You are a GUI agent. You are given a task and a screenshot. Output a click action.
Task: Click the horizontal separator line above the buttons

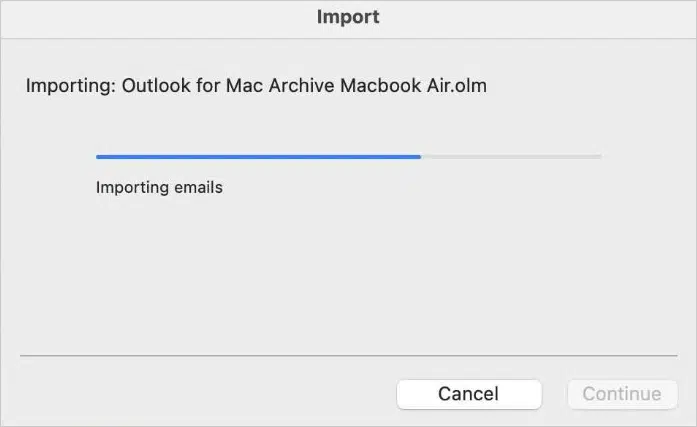(x=348, y=355)
